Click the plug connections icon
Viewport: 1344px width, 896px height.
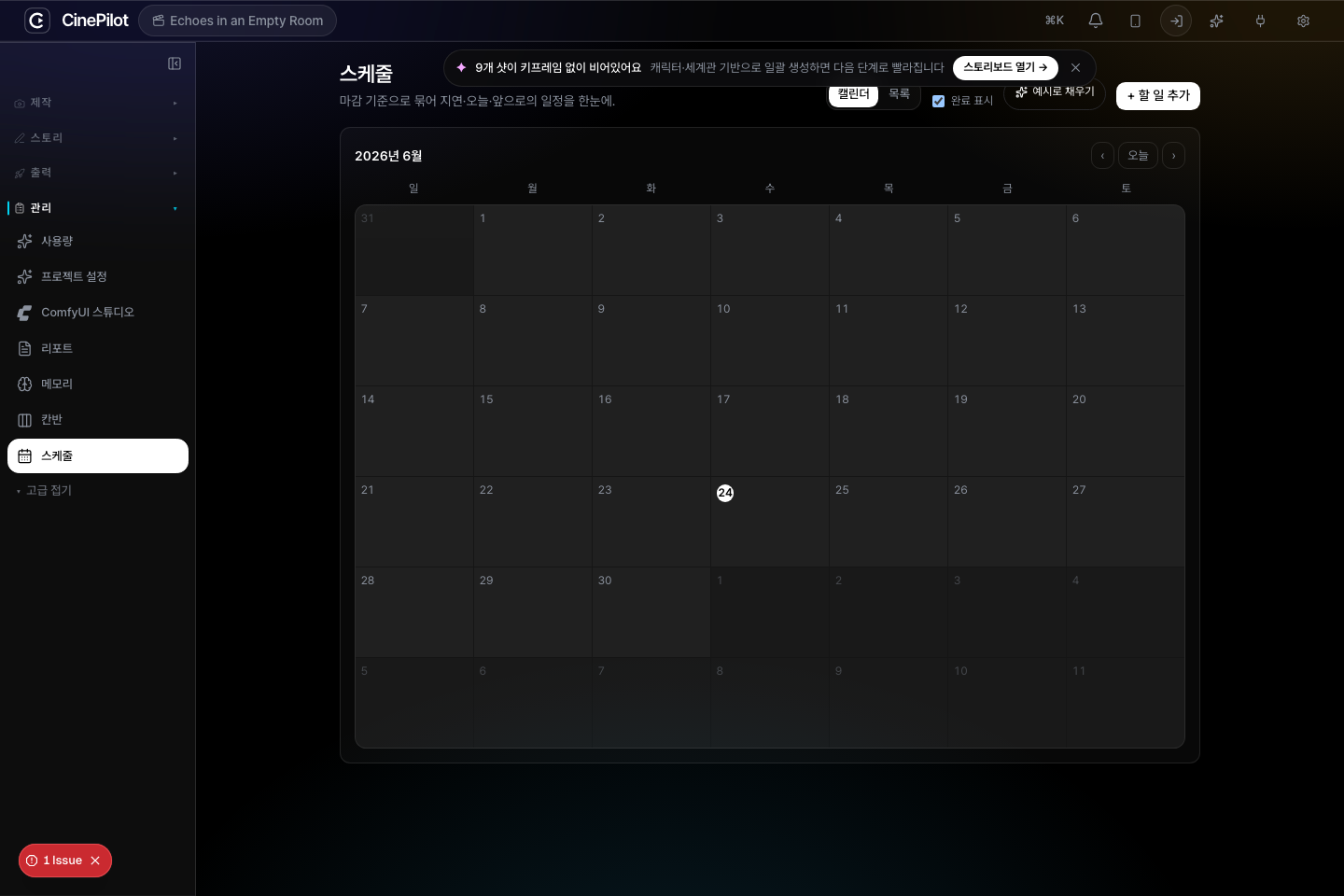pos(1260,21)
